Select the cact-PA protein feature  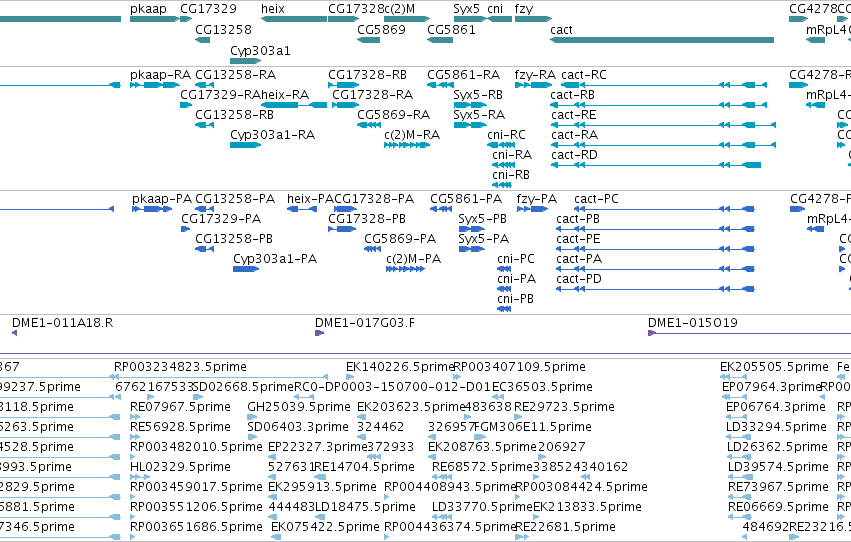pos(656,270)
